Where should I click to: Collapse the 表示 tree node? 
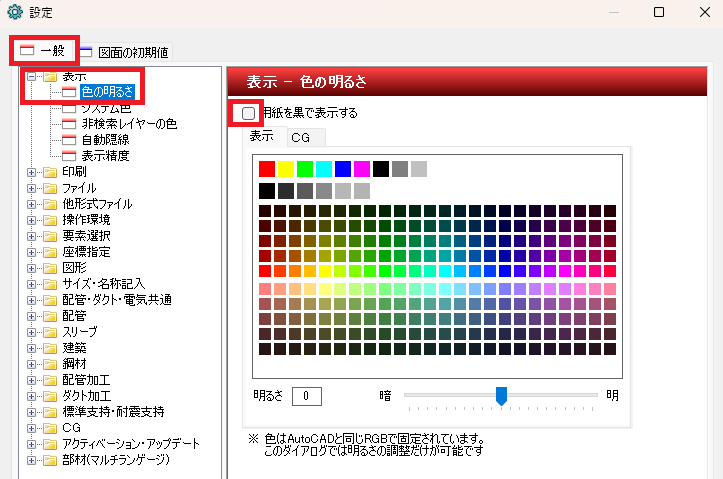pyautogui.click(x=32, y=76)
